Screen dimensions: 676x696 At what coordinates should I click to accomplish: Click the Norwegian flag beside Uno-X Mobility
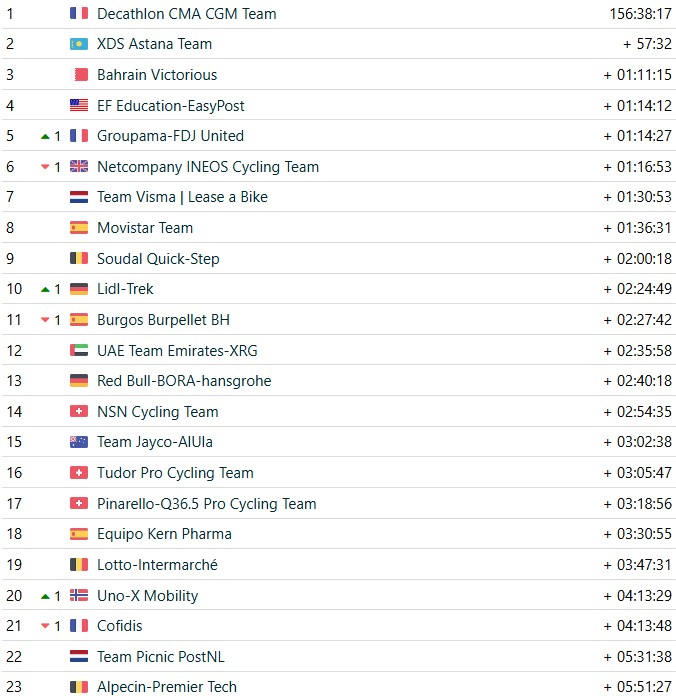pyautogui.click(x=79, y=595)
